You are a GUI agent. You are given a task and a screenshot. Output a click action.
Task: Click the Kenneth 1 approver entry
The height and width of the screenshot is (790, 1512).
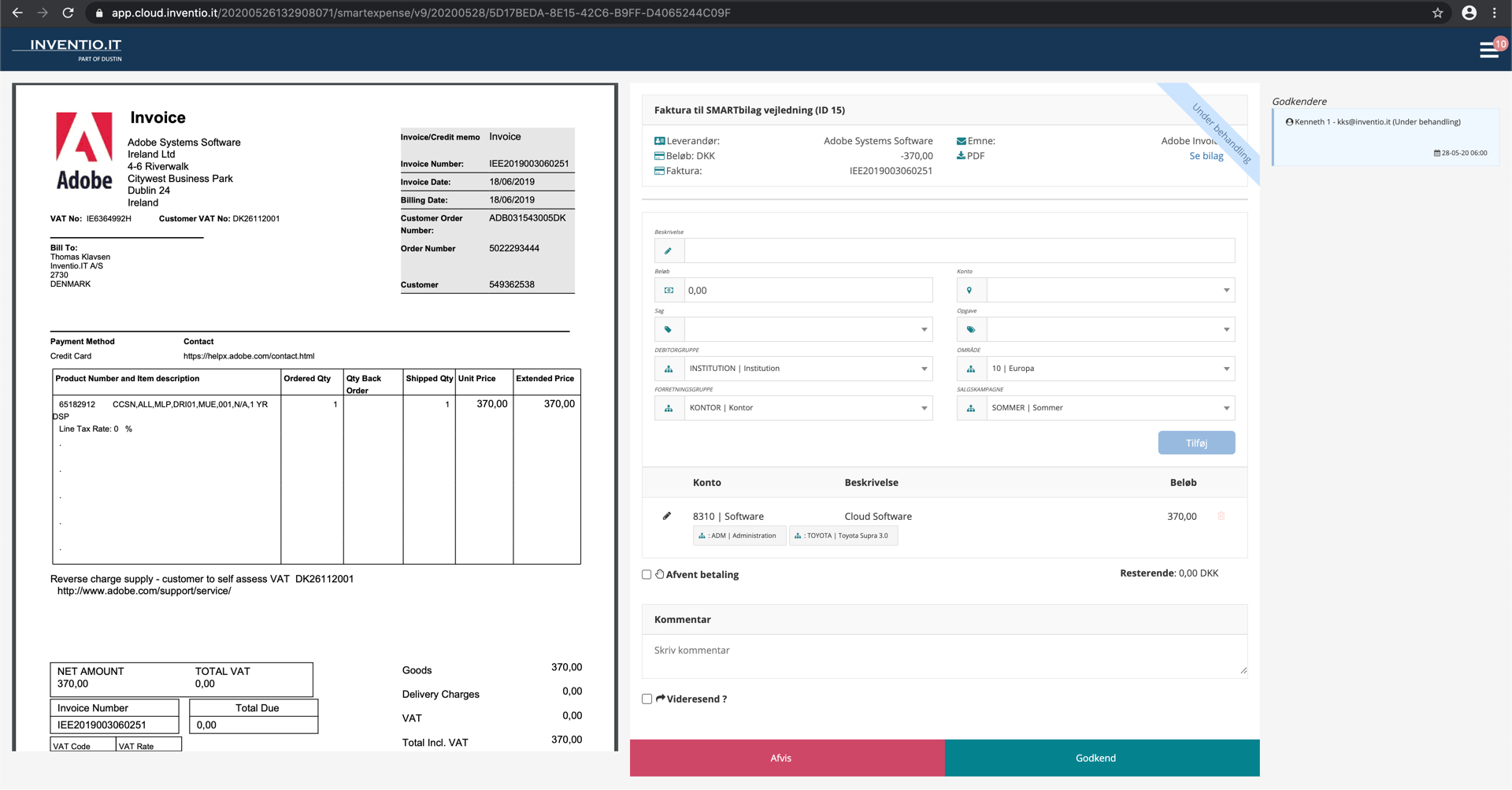(1386, 137)
